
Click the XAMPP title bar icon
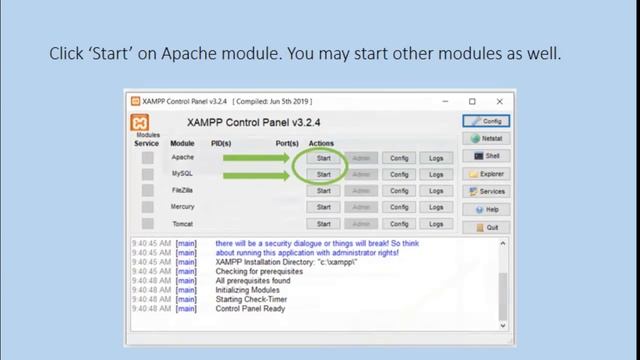click(136, 101)
